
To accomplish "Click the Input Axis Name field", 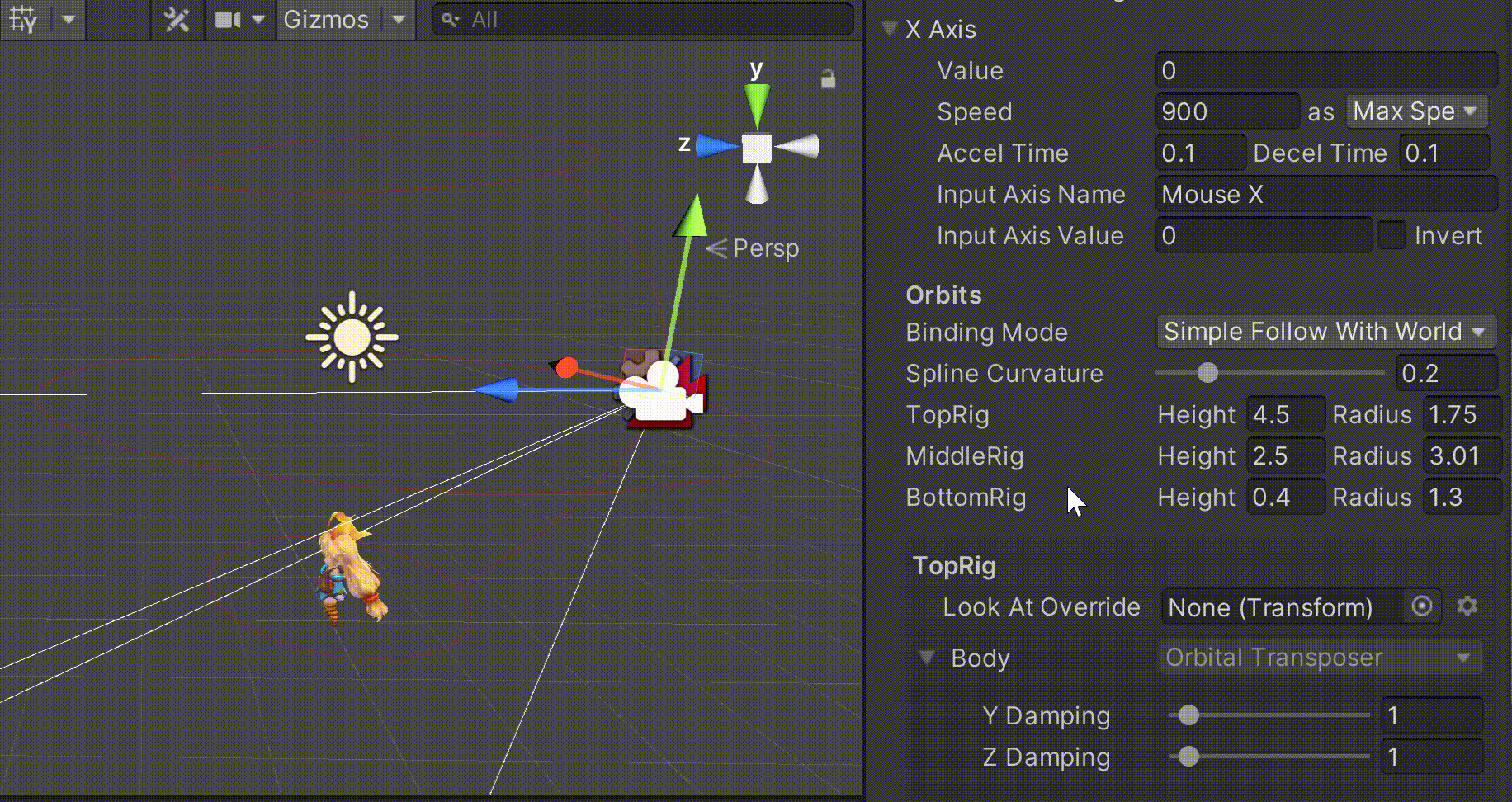I will tap(1325, 194).
